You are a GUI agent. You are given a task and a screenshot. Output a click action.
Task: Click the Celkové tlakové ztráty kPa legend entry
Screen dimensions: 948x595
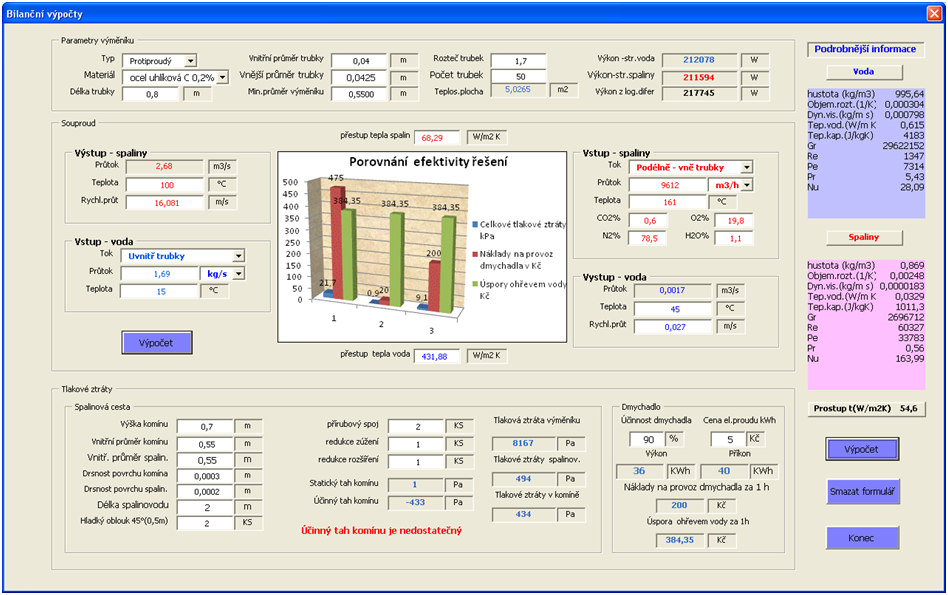(x=519, y=230)
